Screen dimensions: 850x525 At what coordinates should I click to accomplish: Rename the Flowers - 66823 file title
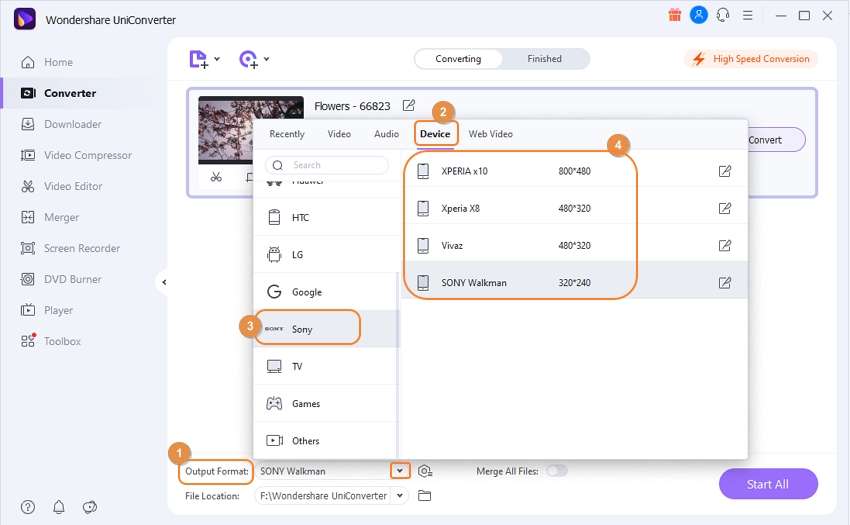[x=409, y=105]
